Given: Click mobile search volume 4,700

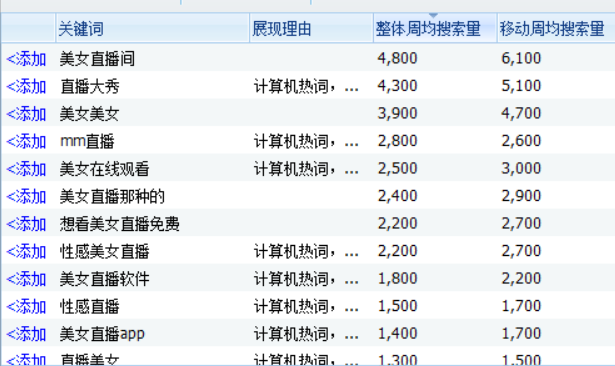Looking at the screenshot, I should 521,113.
